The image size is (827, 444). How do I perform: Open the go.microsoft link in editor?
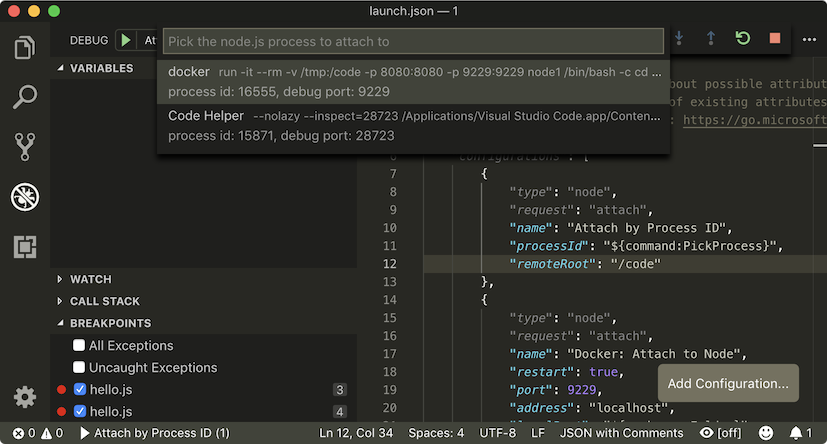click(x=754, y=120)
